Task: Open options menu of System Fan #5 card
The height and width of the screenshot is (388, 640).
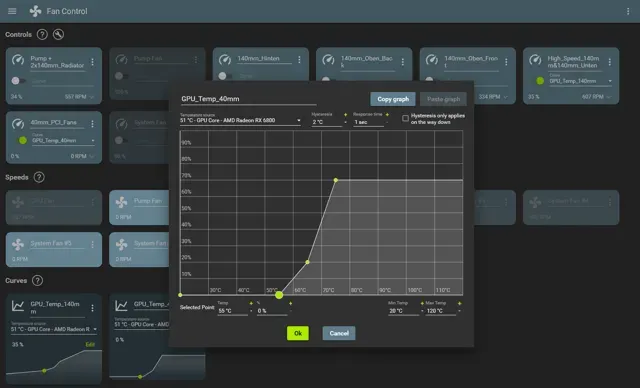Action: point(93,244)
